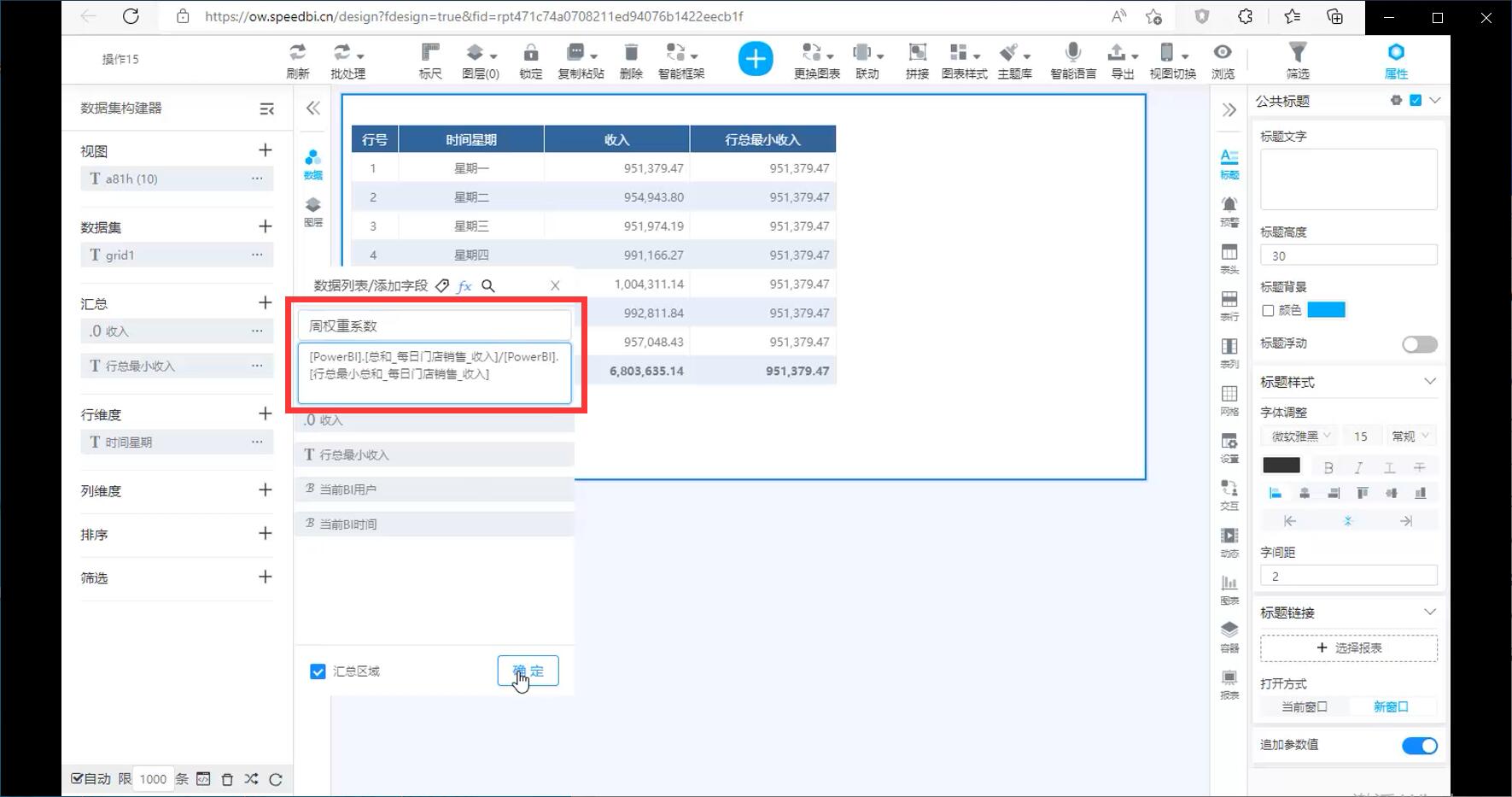The image size is (1512, 797).
Task: Check the 标题背景 颜色 checkbox
Action: pos(1268,310)
